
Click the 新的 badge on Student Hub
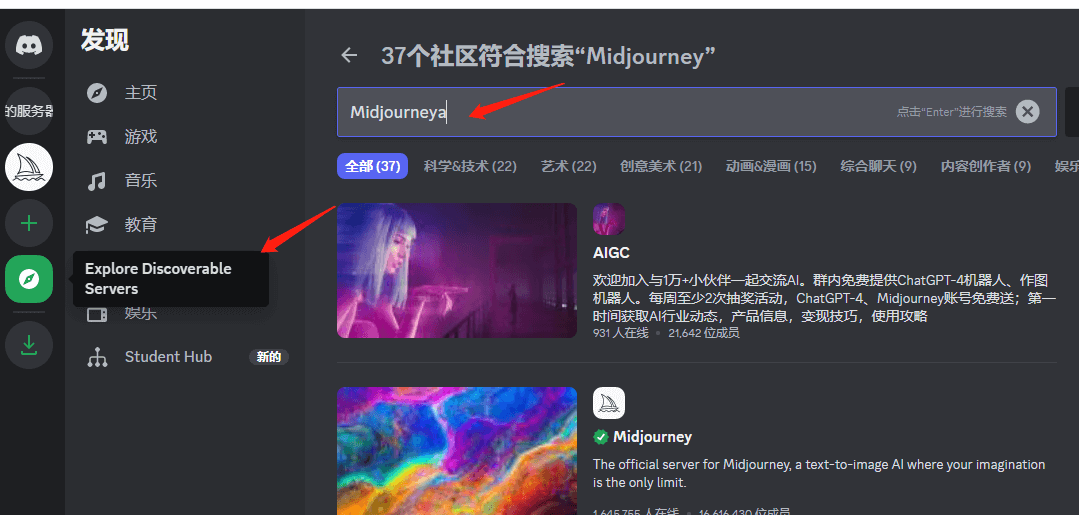(268, 357)
